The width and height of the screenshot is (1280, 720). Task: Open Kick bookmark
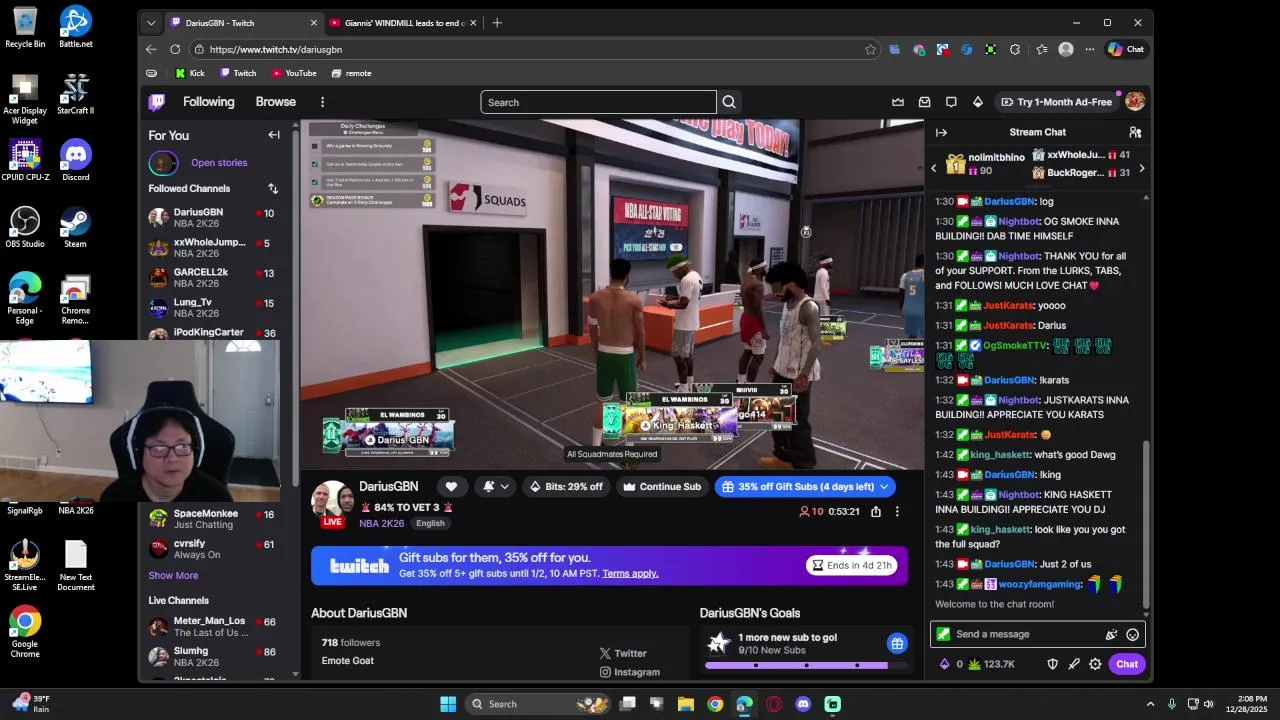point(190,73)
